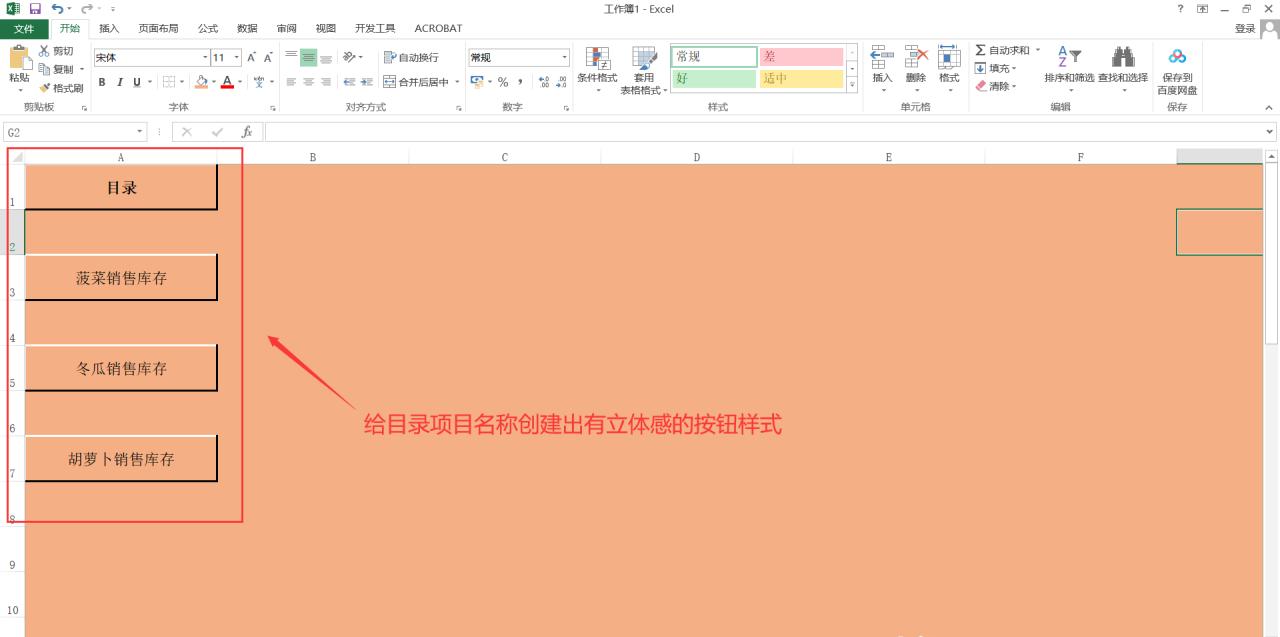Toggle right text alignment
The width and height of the screenshot is (1280, 637).
326,82
